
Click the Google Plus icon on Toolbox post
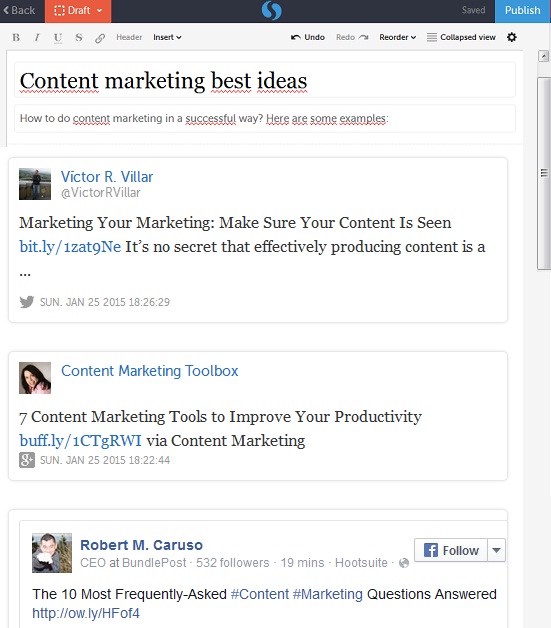tap(27, 460)
